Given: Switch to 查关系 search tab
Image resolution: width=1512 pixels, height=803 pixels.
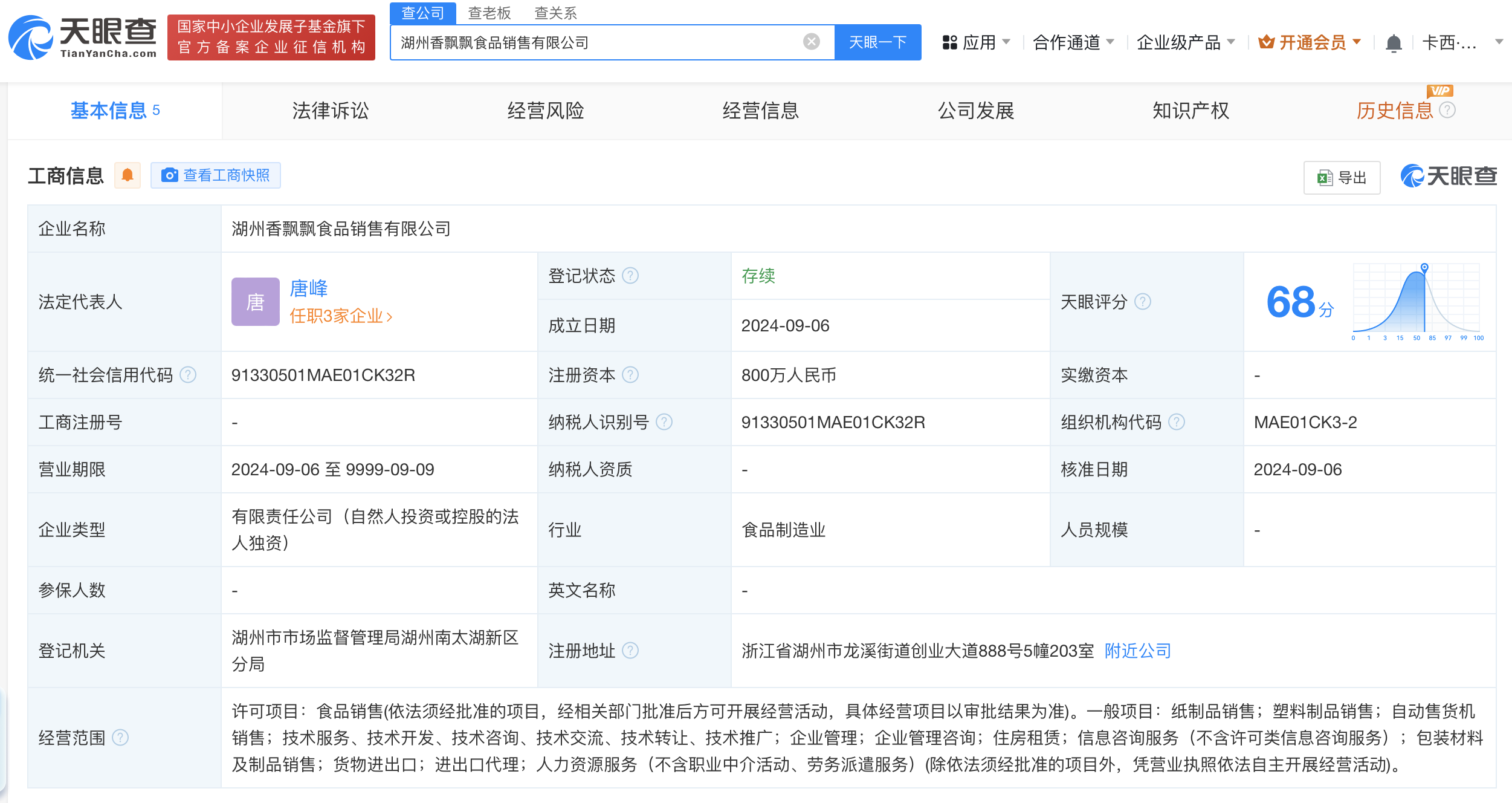Looking at the screenshot, I should click(x=556, y=13).
